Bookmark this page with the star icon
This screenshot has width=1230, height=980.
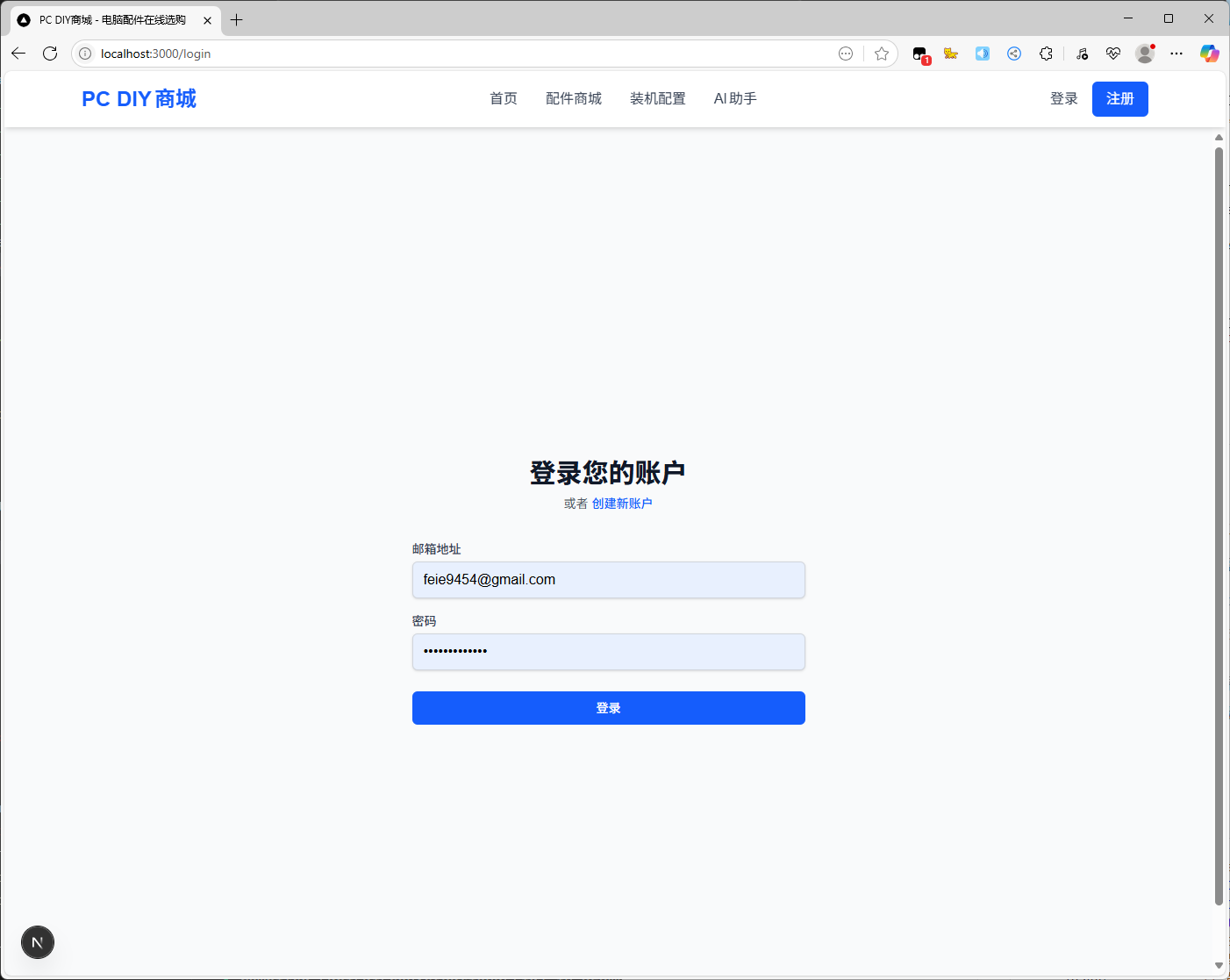(x=882, y=54)
